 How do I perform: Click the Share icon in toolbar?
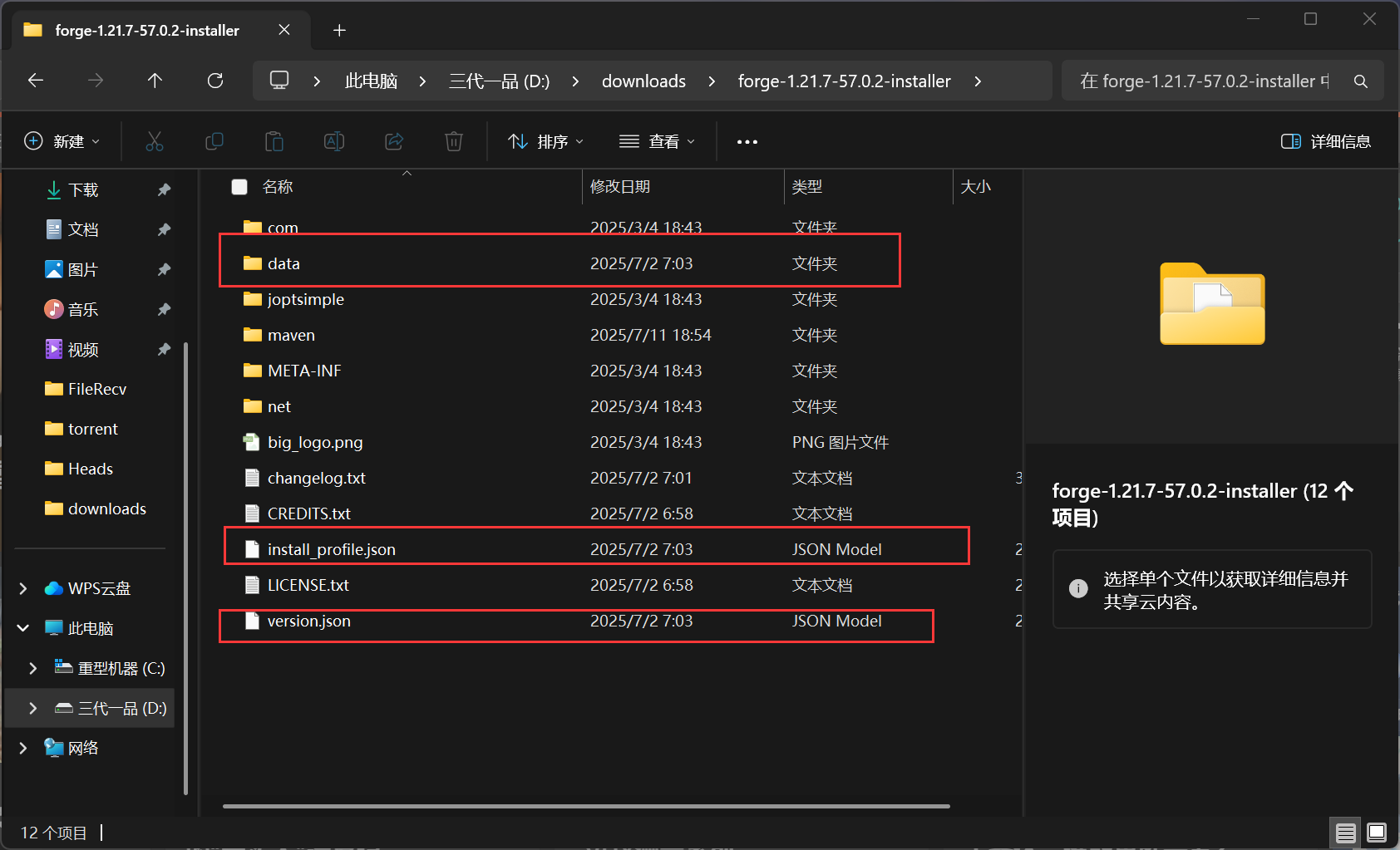tap(394, 141)
